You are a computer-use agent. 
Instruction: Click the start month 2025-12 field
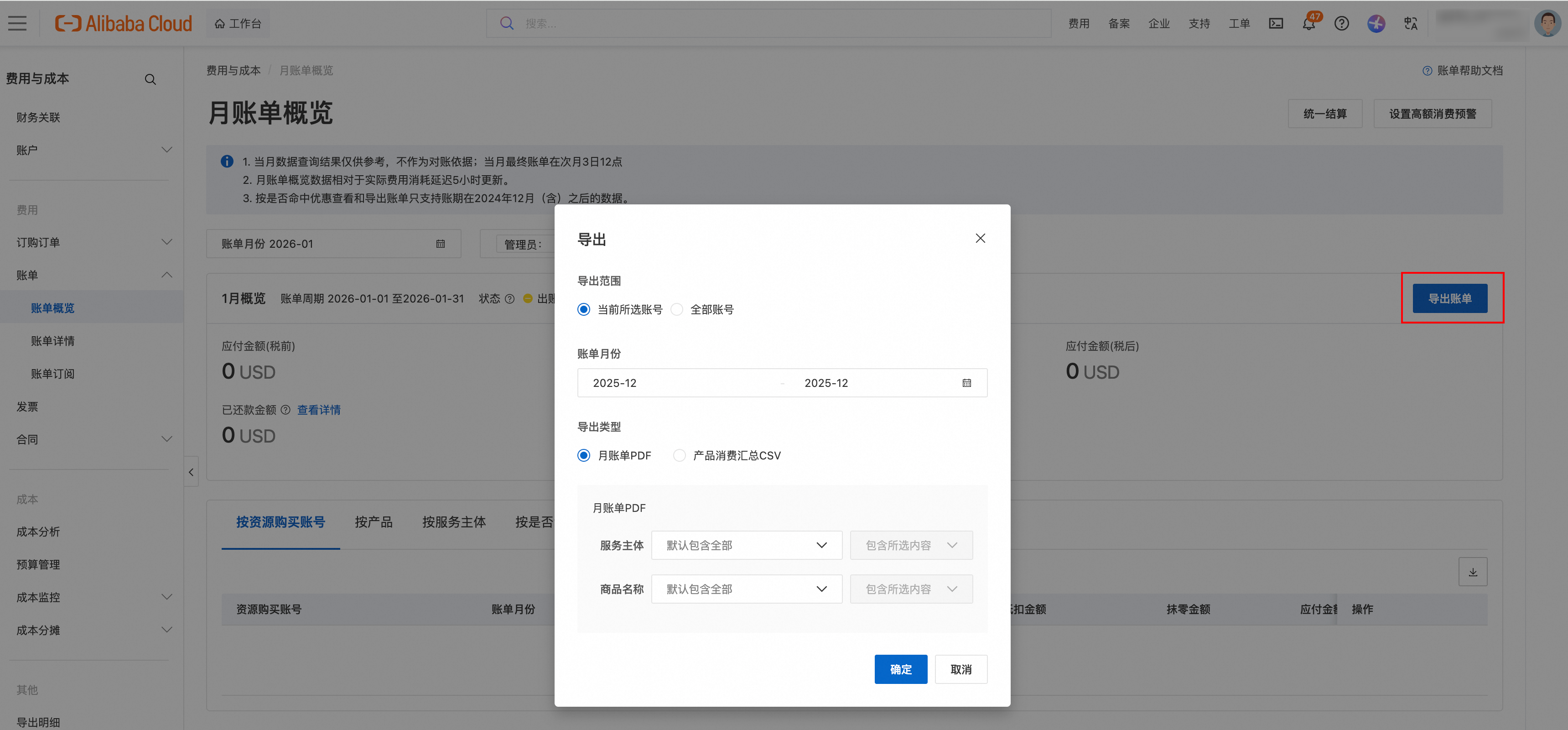(615, 383)
